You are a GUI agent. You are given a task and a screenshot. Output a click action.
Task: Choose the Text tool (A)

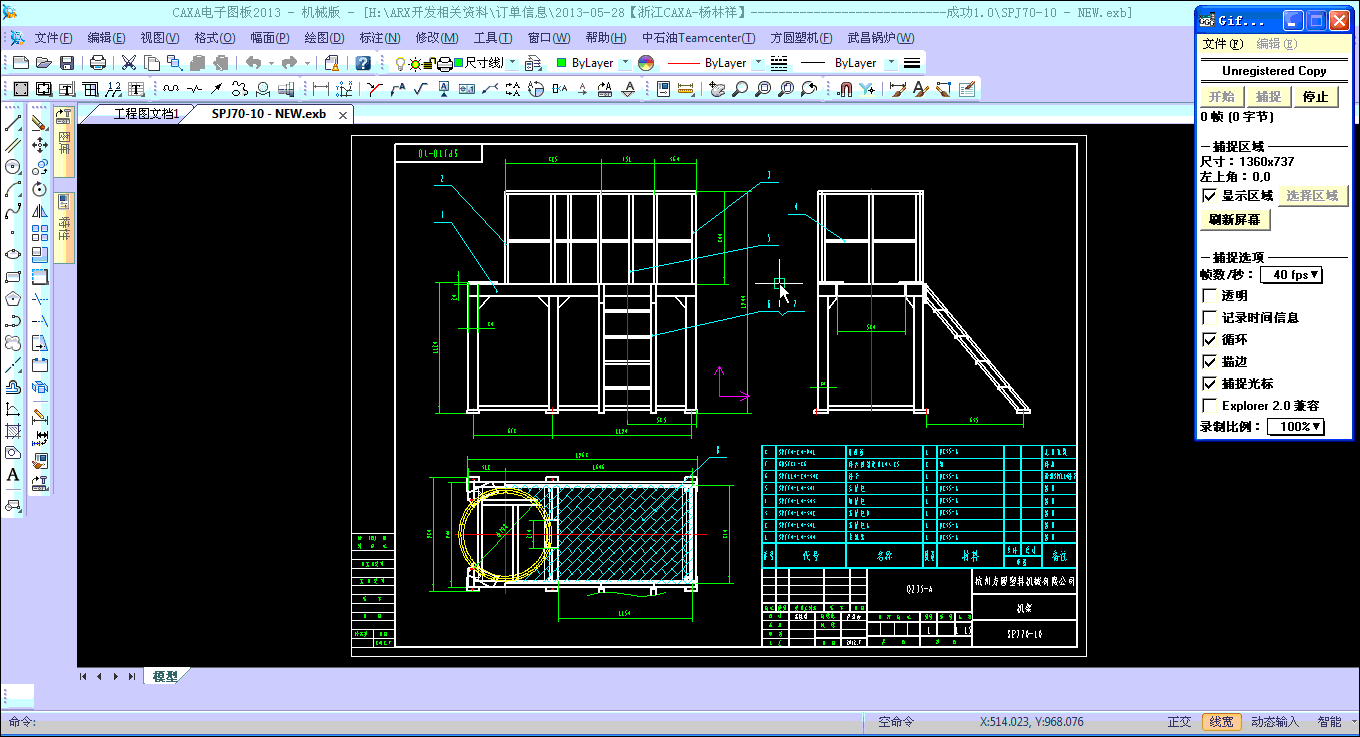13,475
